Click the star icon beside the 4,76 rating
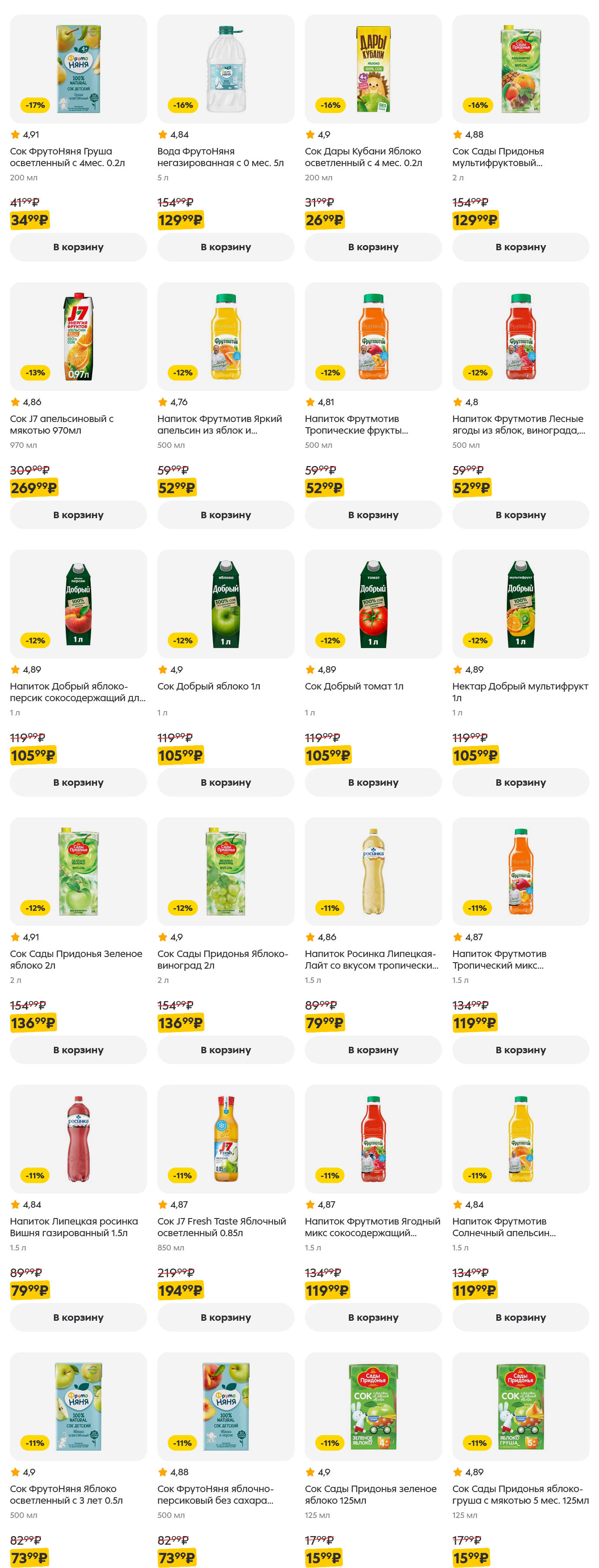599x1568 pixels. pyautogui.click(x=163, y=402)
